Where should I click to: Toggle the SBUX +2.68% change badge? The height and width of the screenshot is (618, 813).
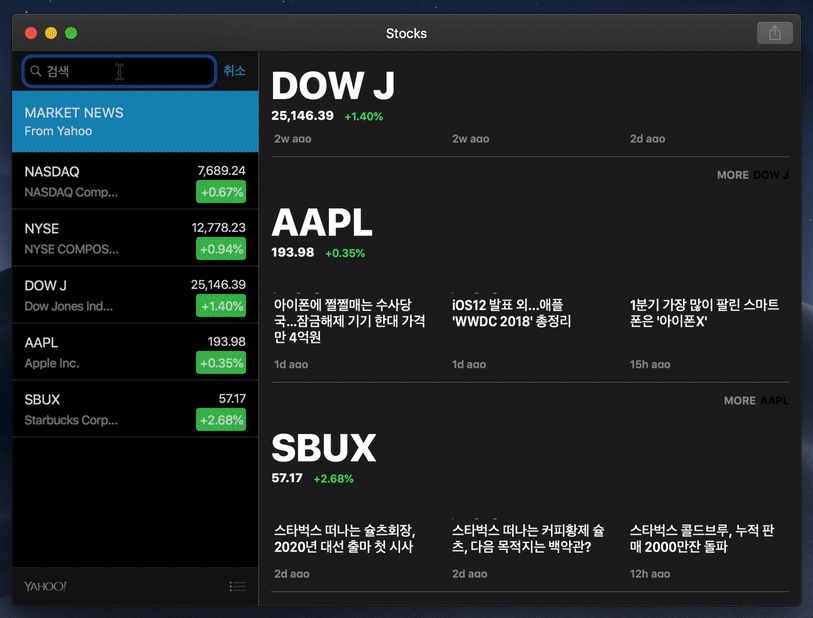(221, 420)
